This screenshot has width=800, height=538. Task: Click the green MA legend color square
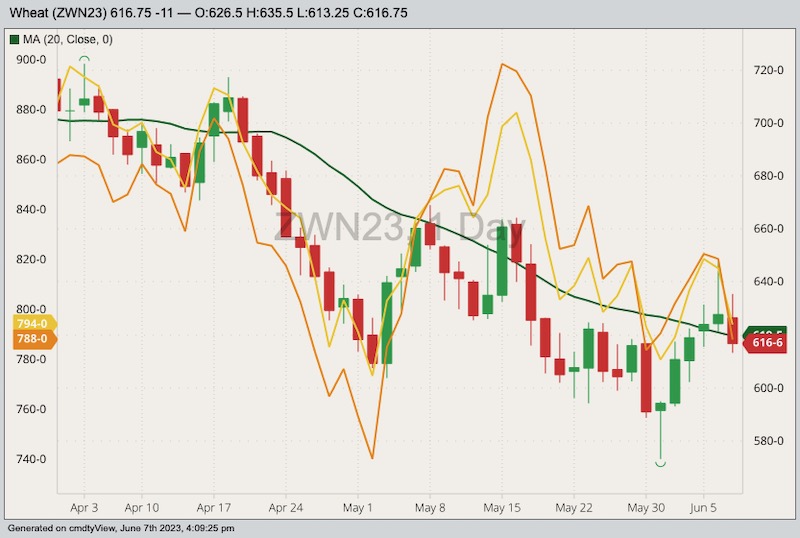point(15,40)
